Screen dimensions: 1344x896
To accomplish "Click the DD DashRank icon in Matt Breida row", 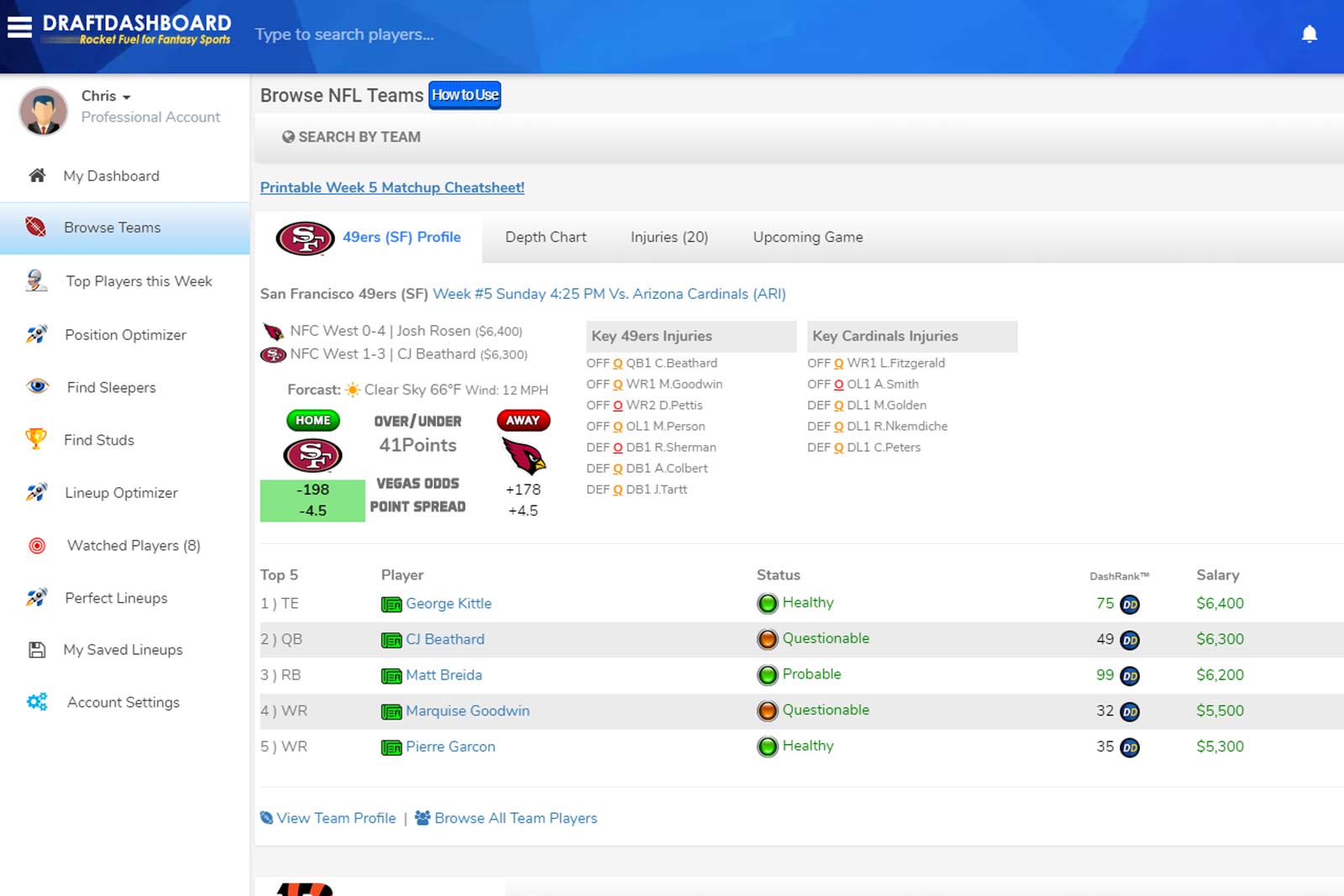I will pyautogui.click(x=1130, y=676).
